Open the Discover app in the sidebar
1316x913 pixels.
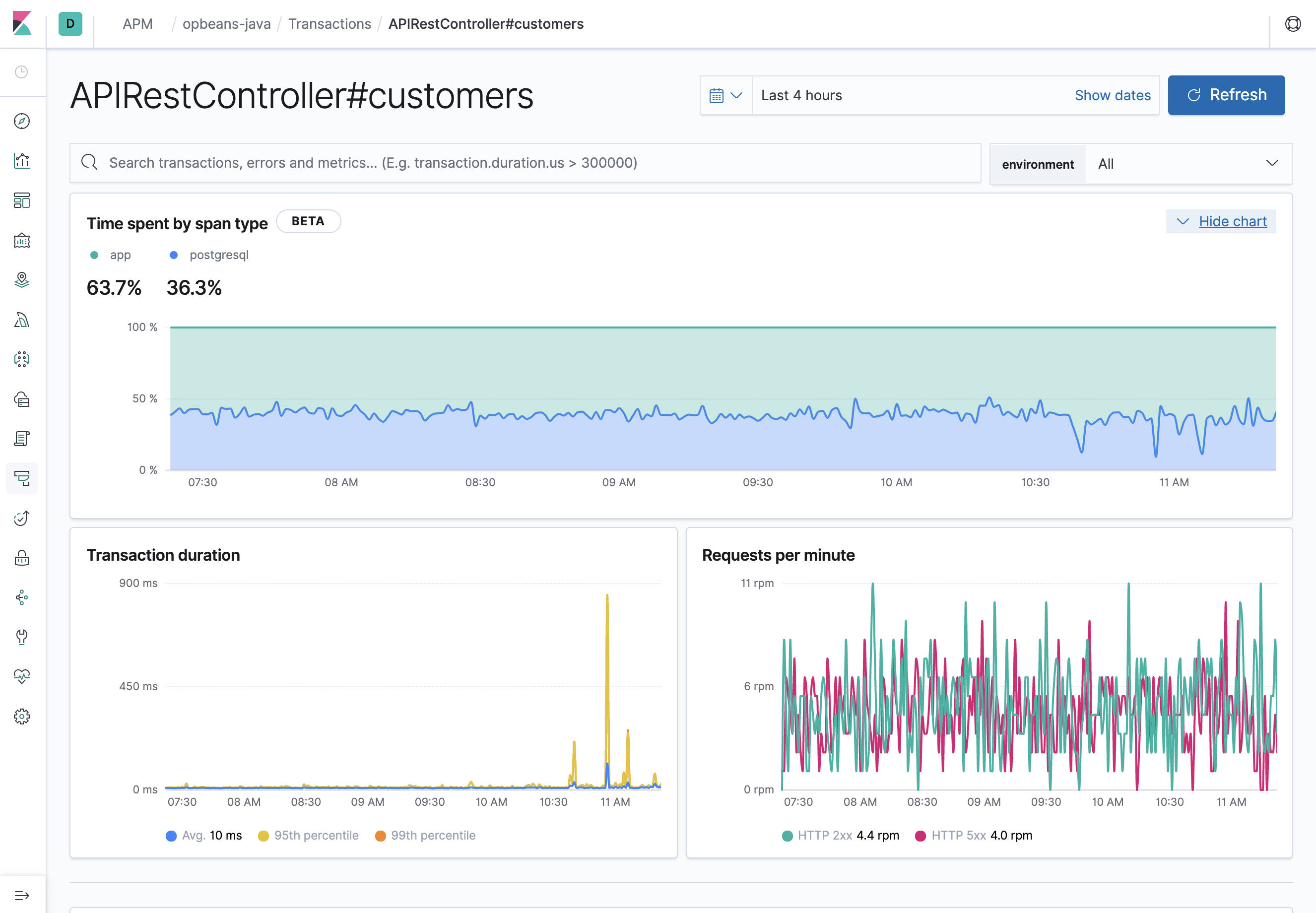coord(22,121)
